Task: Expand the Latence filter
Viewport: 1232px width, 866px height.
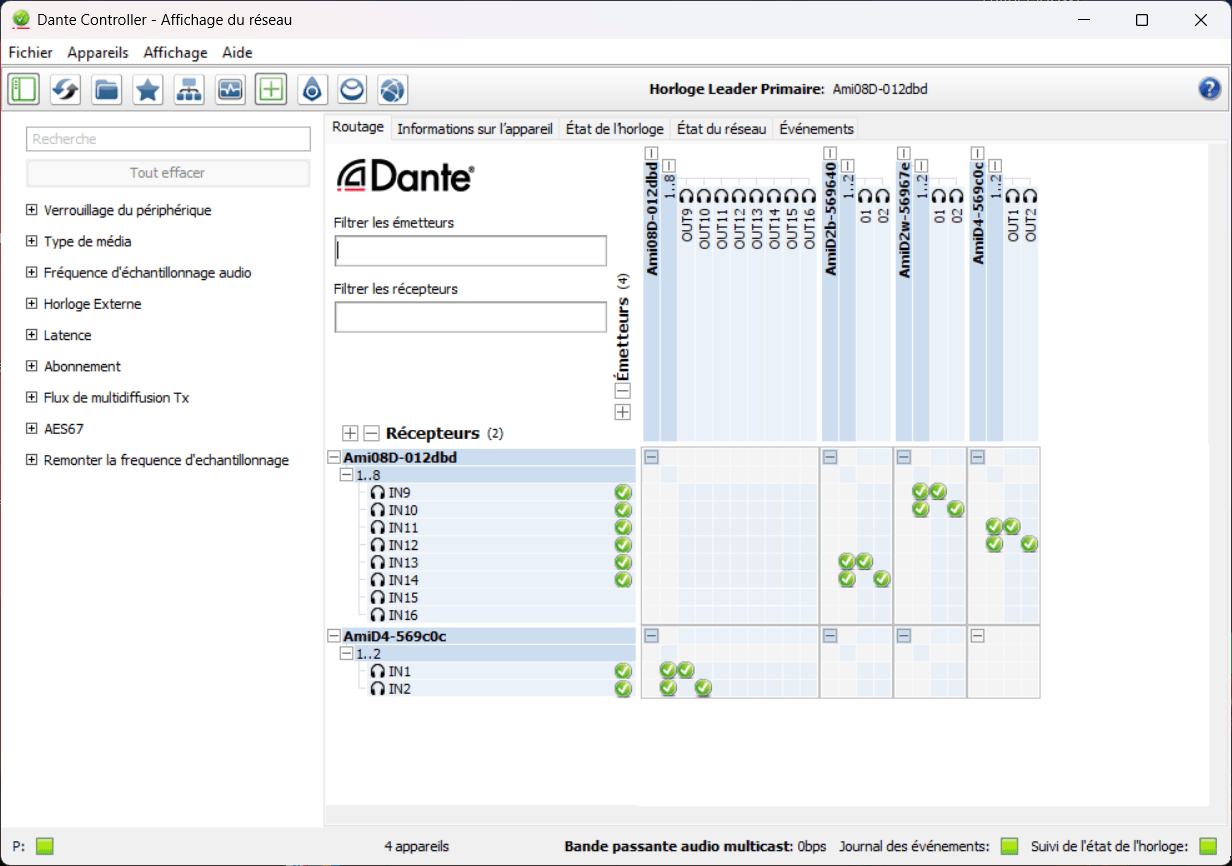Action: (32, 335)
